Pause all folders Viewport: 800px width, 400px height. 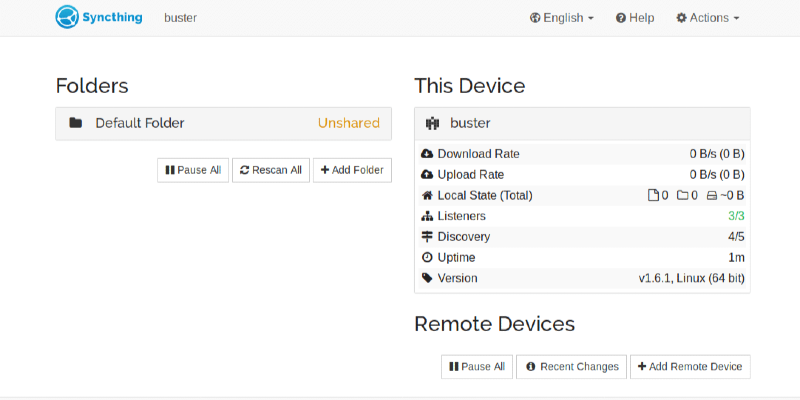tap(193, 170)
